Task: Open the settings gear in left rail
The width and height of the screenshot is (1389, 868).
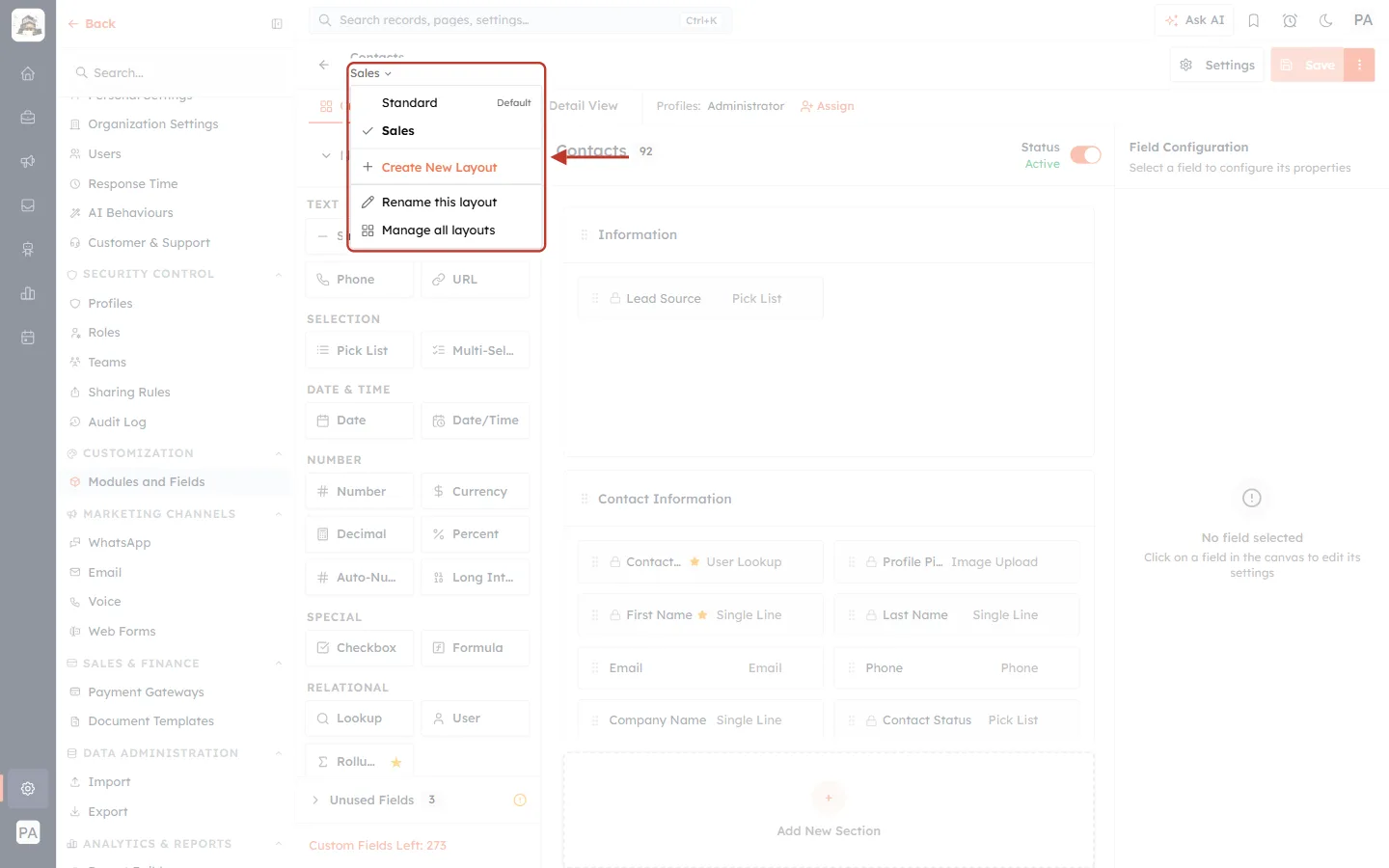Action: click(x=28, y=789)
